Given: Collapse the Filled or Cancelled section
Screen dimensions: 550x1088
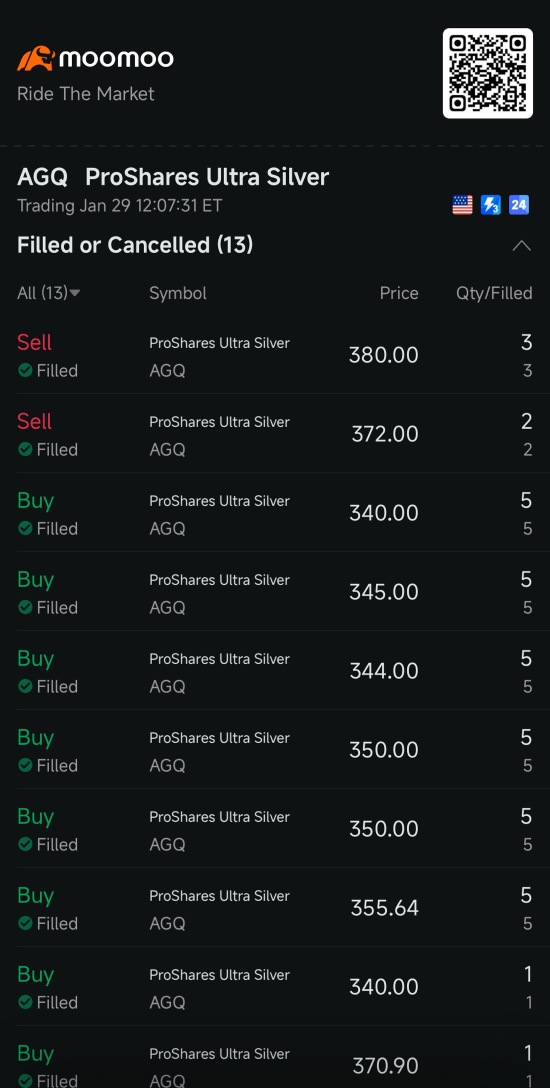Looking at the screenshot, I should click(x=521, y=246).
